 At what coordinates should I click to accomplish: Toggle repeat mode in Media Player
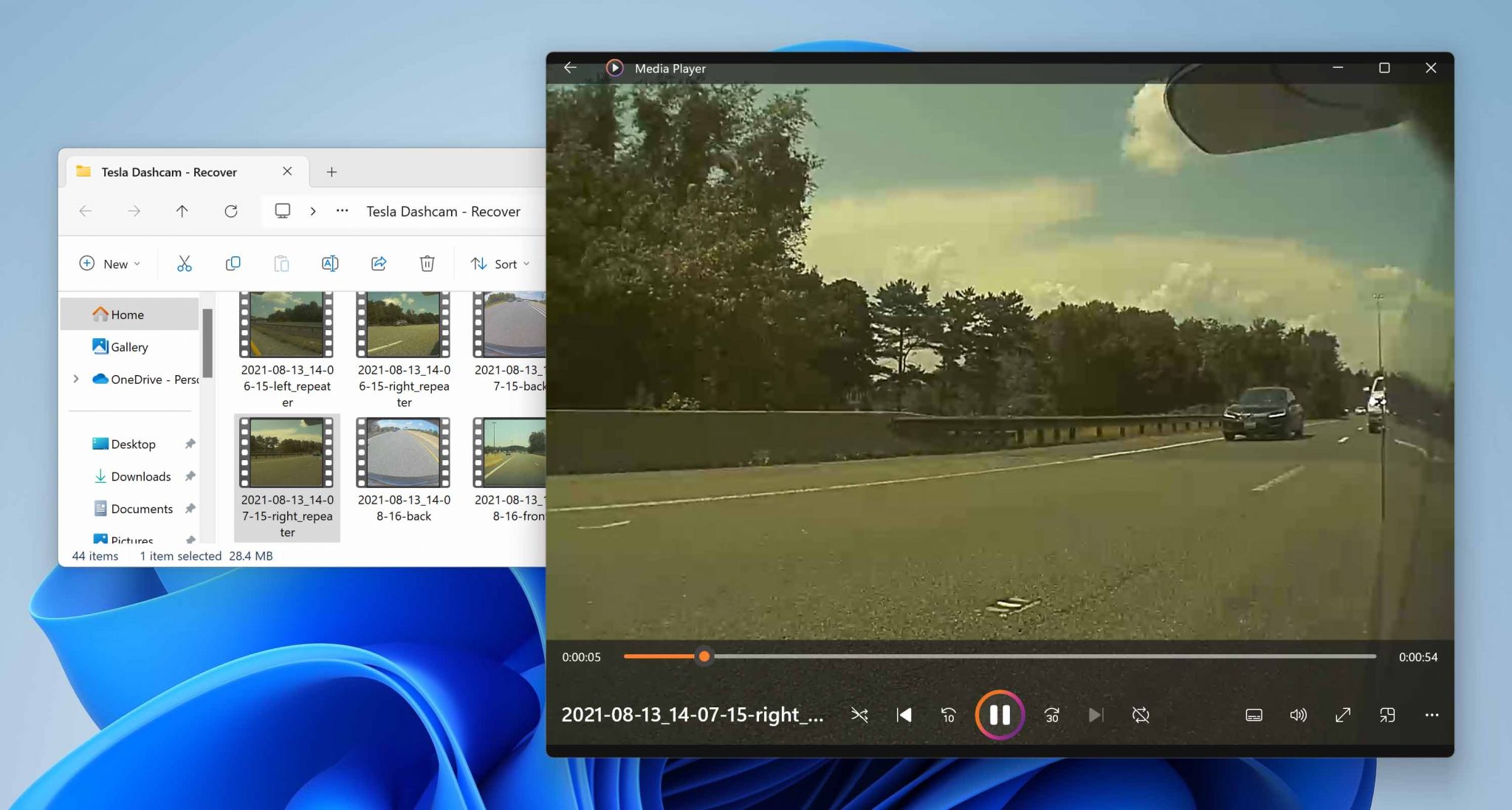tap(1140, 714)
